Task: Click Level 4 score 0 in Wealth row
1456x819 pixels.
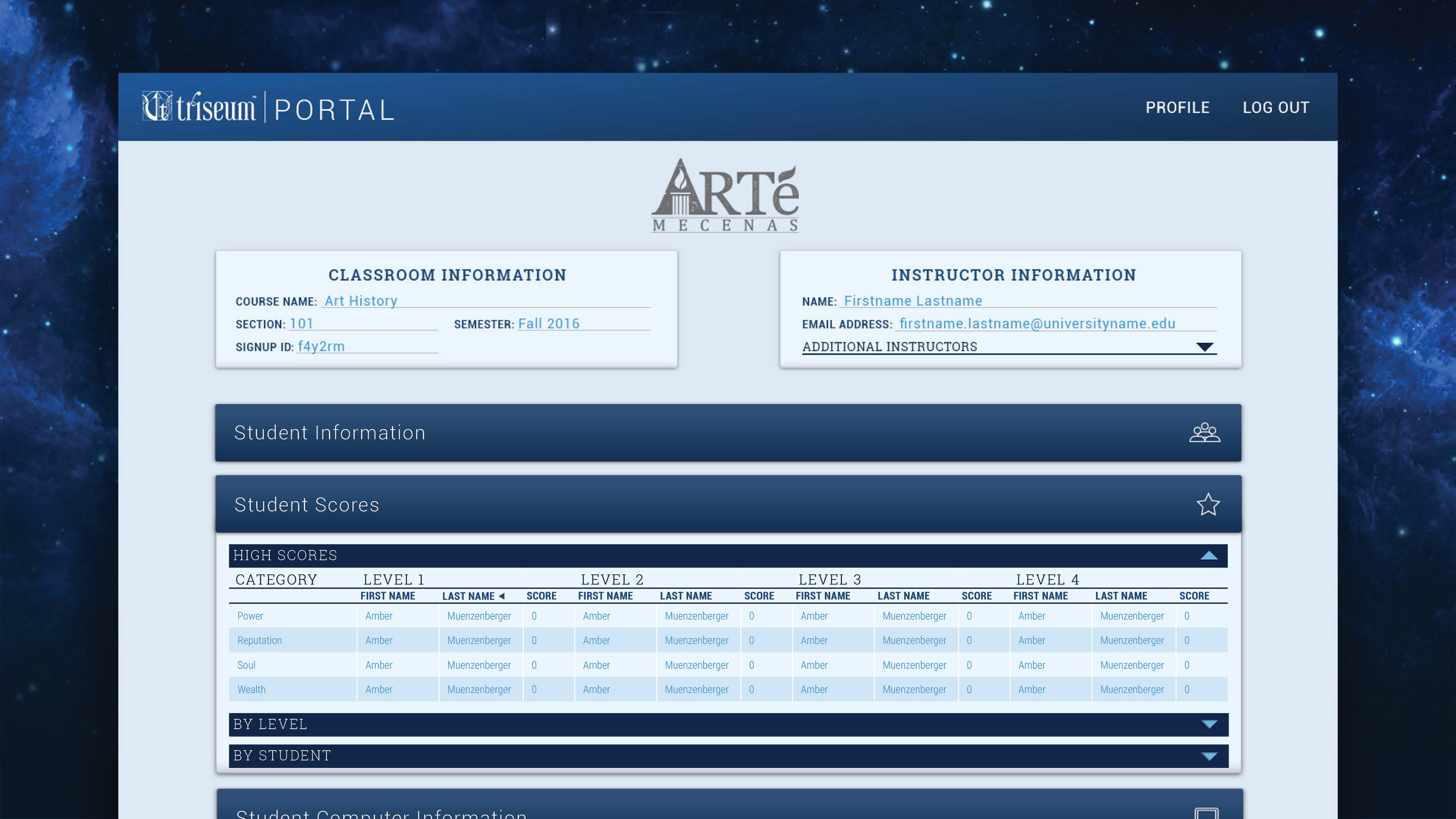Action: point(1187,690)
